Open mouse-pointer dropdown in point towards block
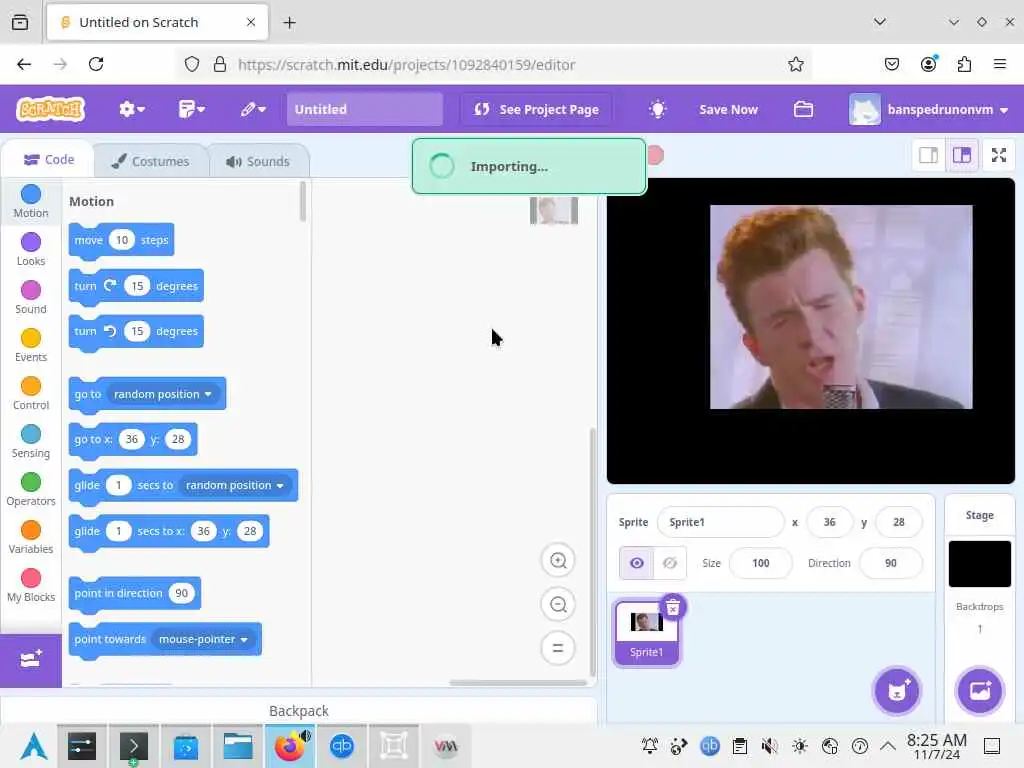The image size is (1024, 768). click(x=203, y=639)
